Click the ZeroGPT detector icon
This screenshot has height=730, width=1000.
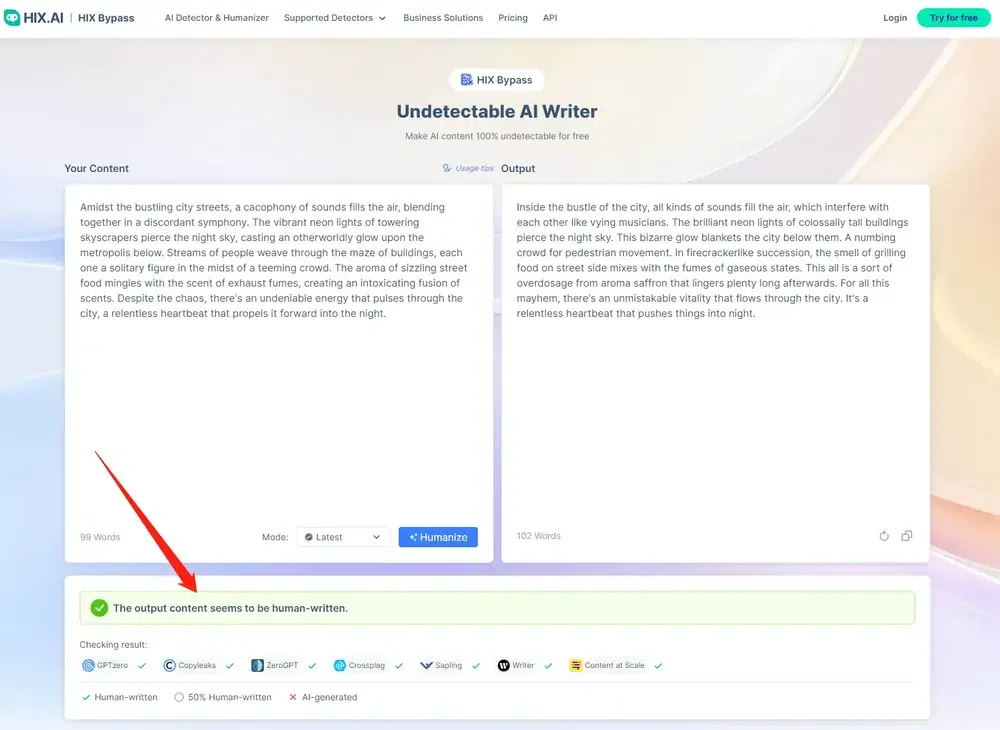[x=258, y=665]
